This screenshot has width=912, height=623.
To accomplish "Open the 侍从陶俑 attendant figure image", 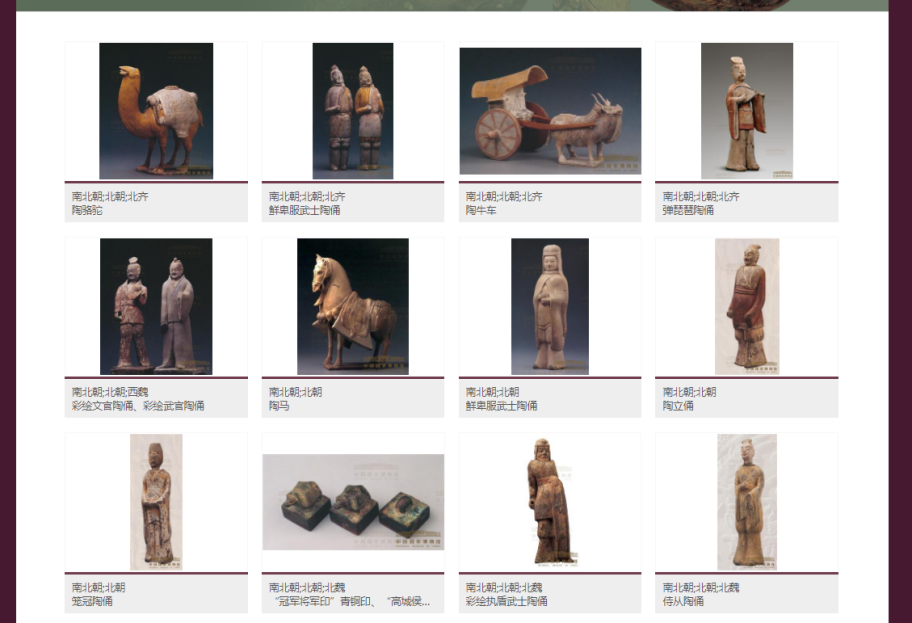I will pyautogui.click(x=747, y=502).
